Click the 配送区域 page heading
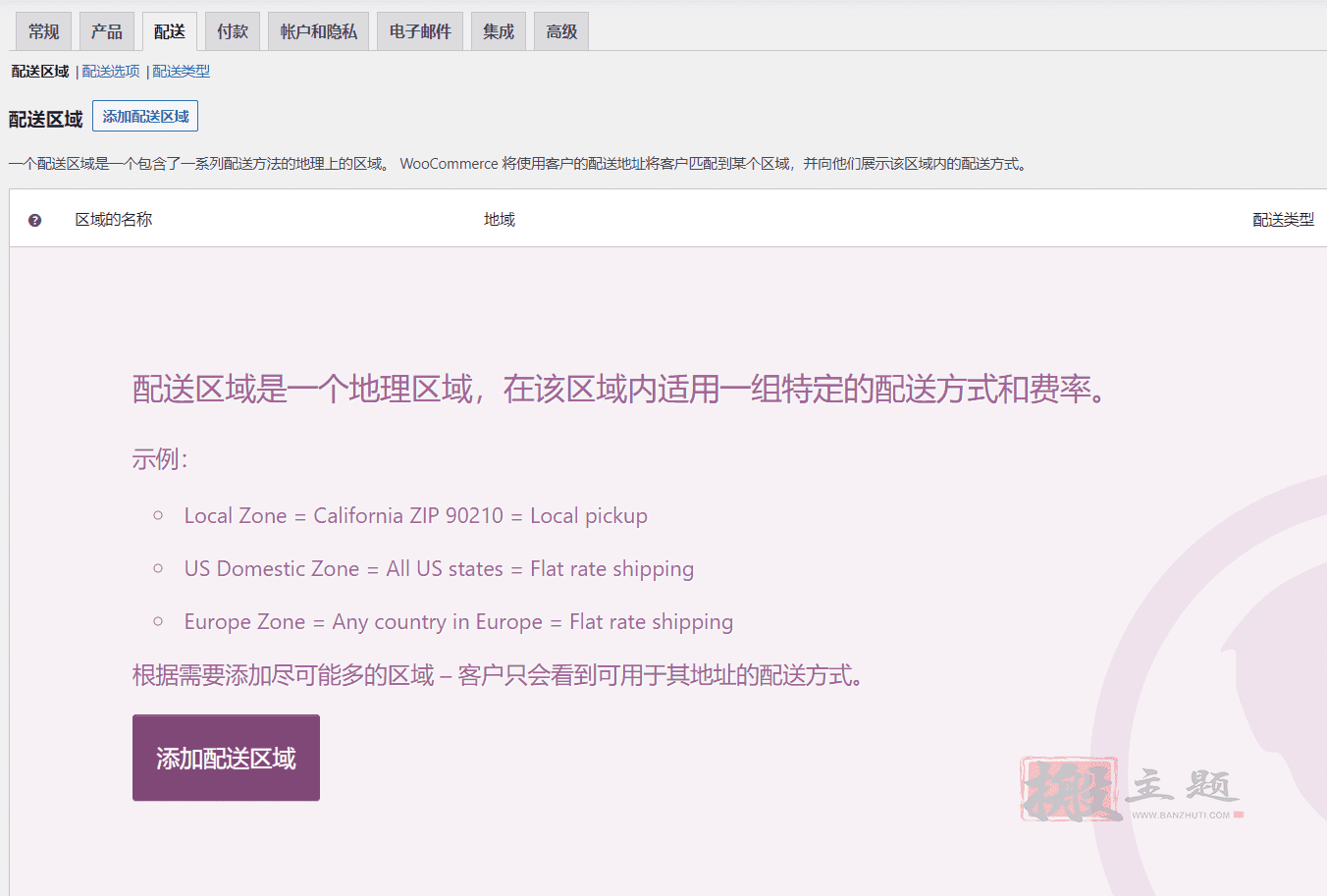Viewport: 1327px width, 896px height. click(45, 120)
